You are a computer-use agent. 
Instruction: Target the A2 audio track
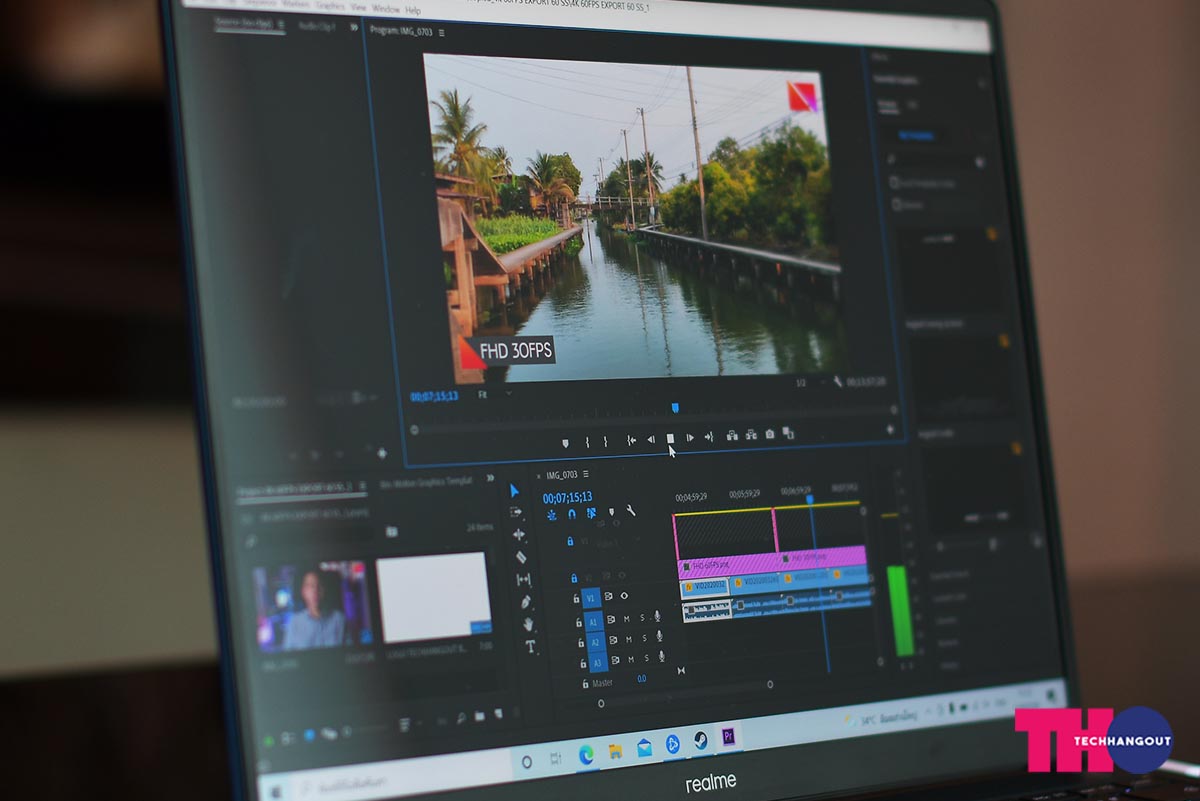pyautogui.click(x=595, y=641)
